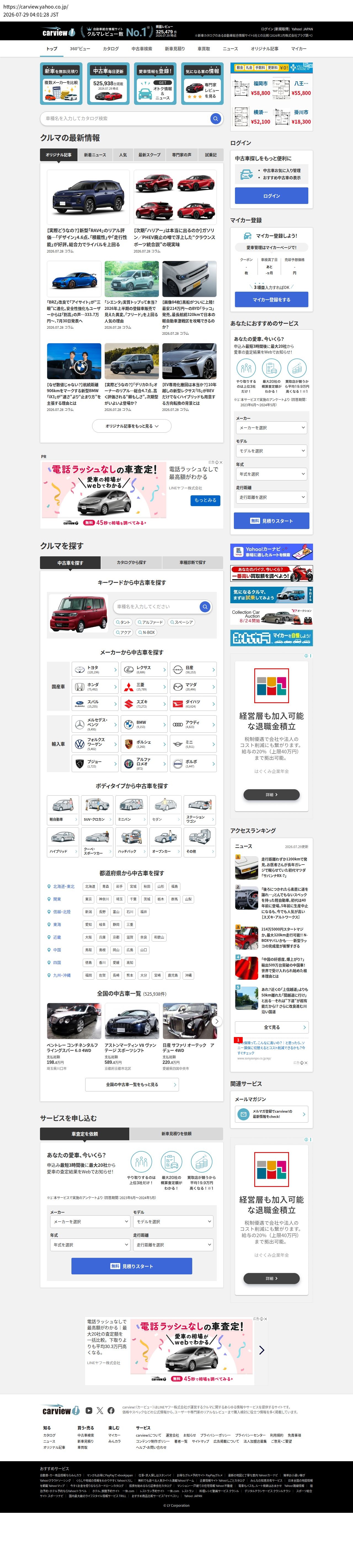Click the blue ログイン button
The height and width of the screenshot is (1568, 353).
[271, 195]
